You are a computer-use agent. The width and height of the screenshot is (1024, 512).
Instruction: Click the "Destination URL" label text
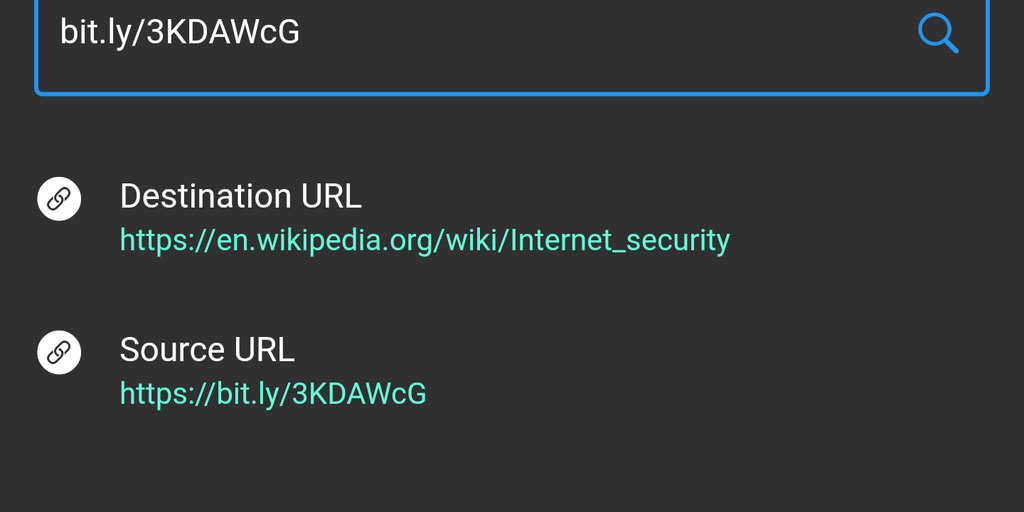click(240, 196)
